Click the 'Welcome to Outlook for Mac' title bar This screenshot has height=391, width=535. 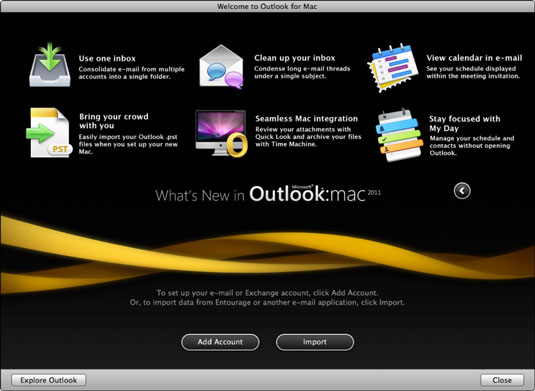tap(268, 6)
